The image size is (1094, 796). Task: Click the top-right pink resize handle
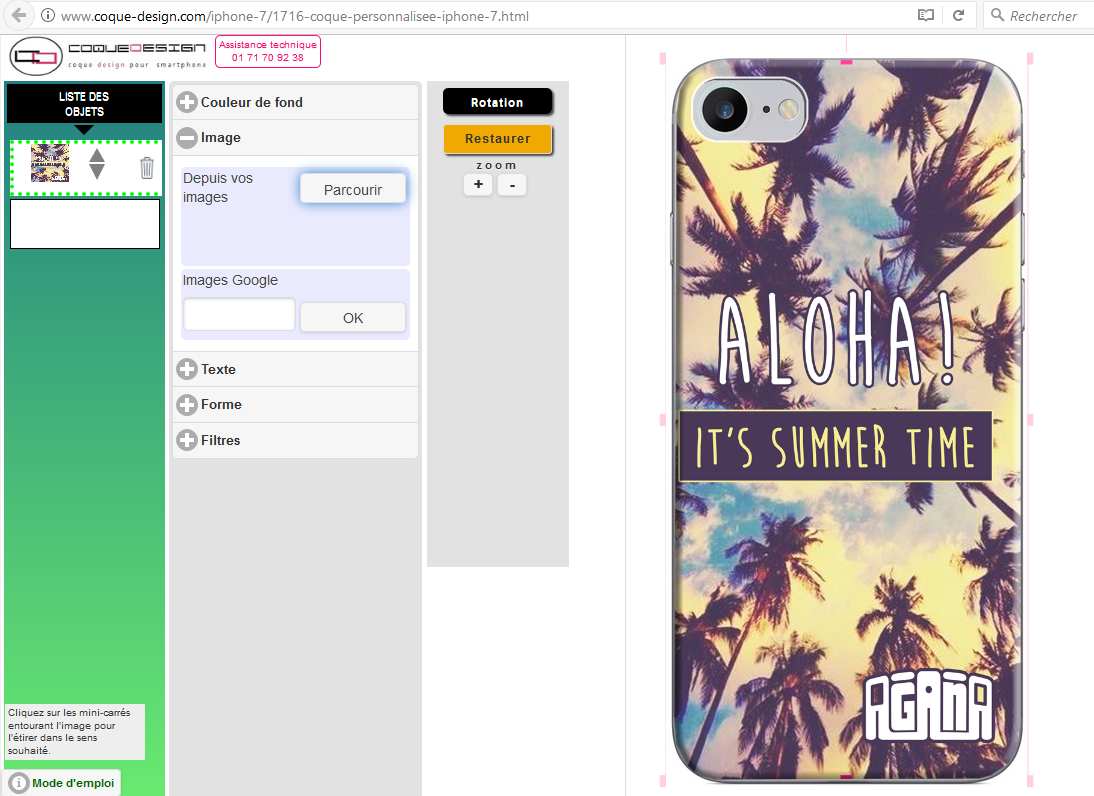click(x=1030, y=59)
